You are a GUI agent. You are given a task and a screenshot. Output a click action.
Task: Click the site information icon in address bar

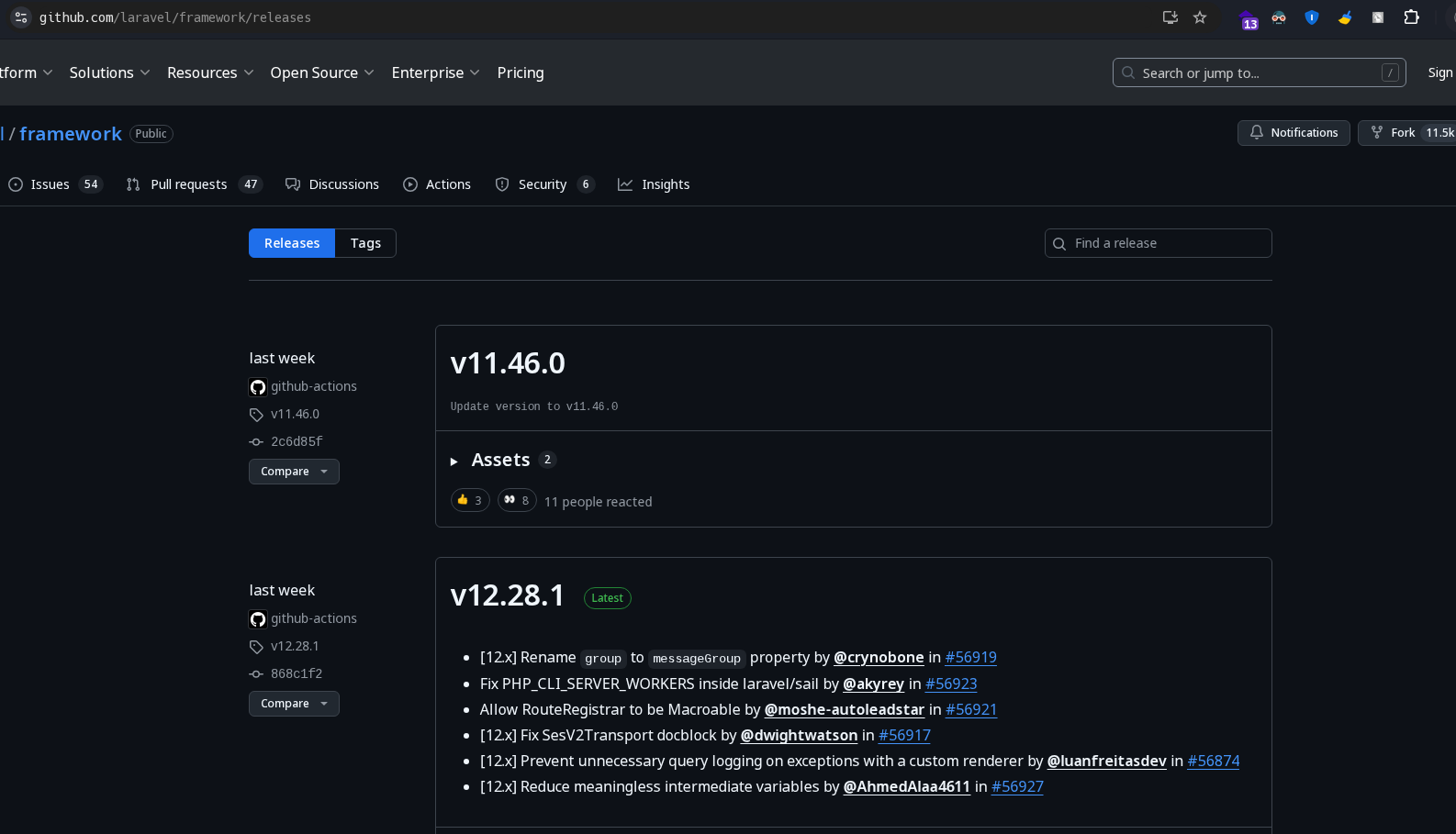20,17
